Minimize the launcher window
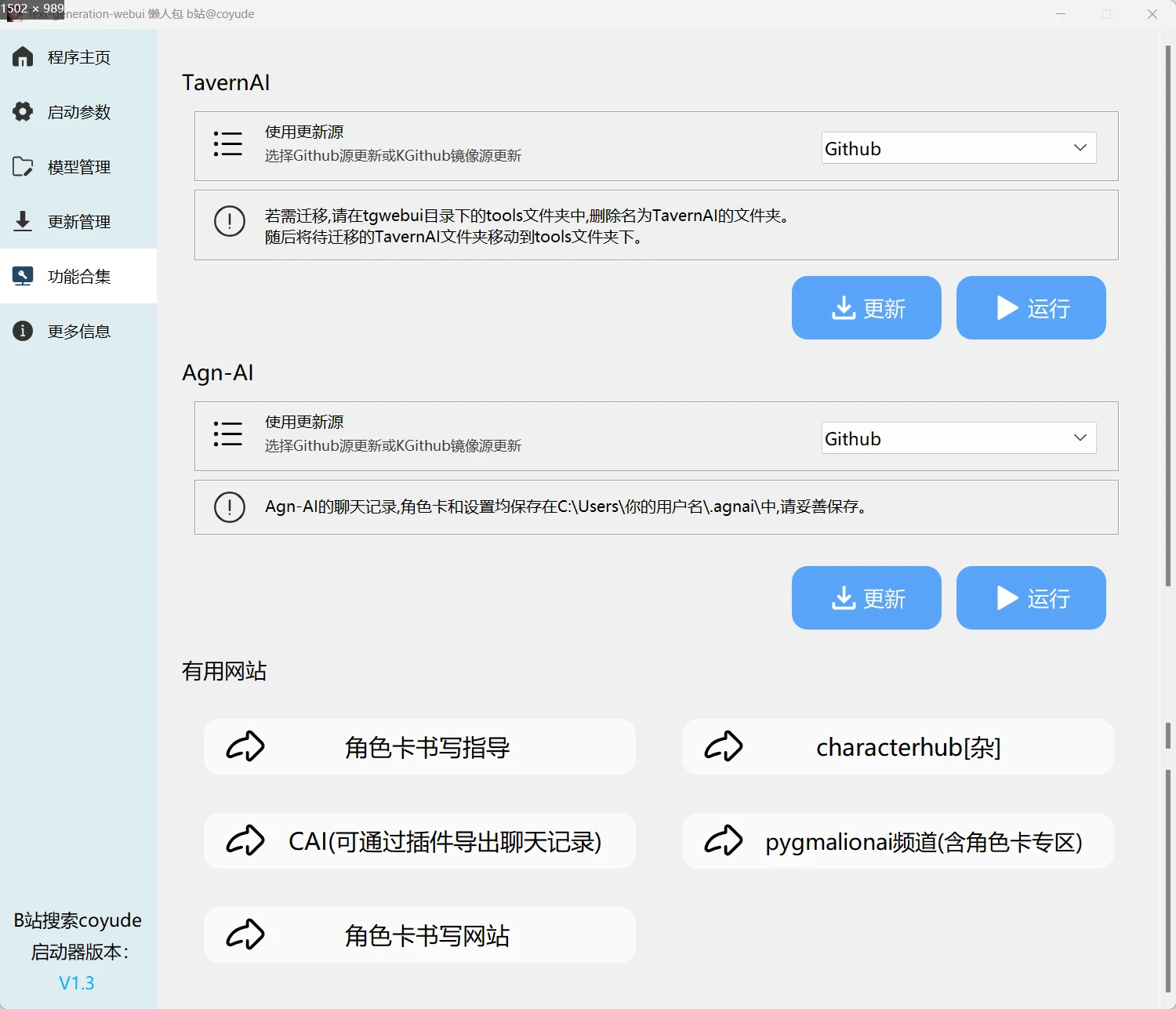This screenshot has width=1176, height=1009. click(1061, 14)
